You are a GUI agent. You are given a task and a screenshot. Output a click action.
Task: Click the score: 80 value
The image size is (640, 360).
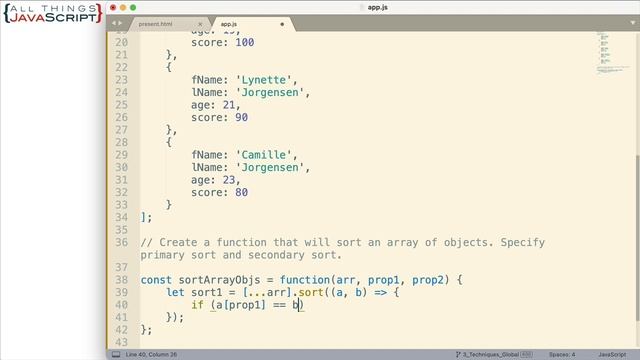point(241,193)
